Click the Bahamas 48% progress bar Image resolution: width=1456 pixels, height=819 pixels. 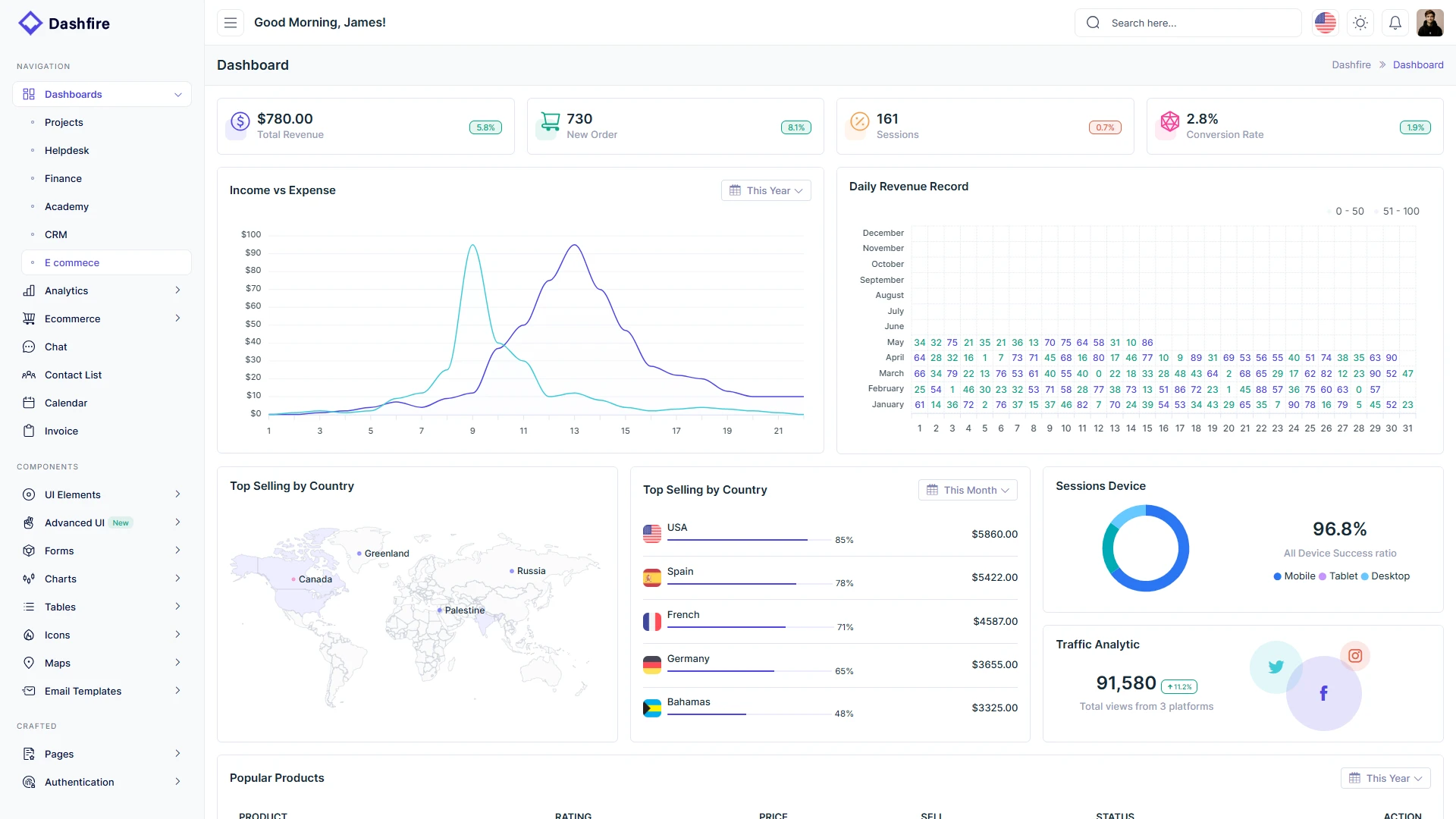tap(748, 714)
